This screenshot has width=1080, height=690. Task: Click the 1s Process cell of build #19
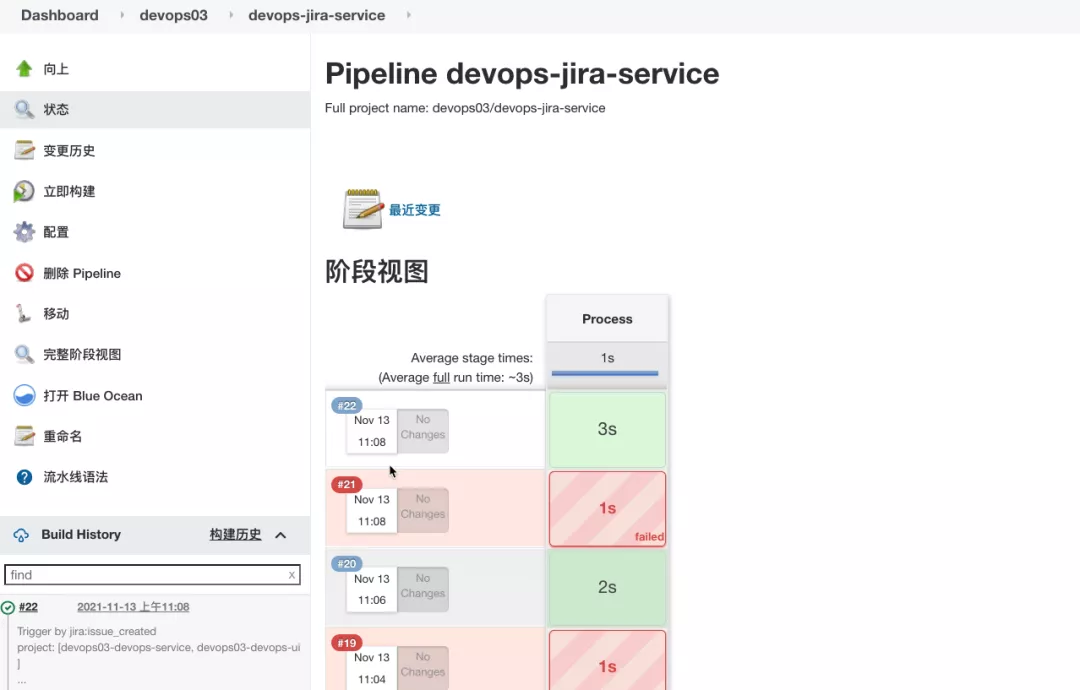click(x=607, y=660)
